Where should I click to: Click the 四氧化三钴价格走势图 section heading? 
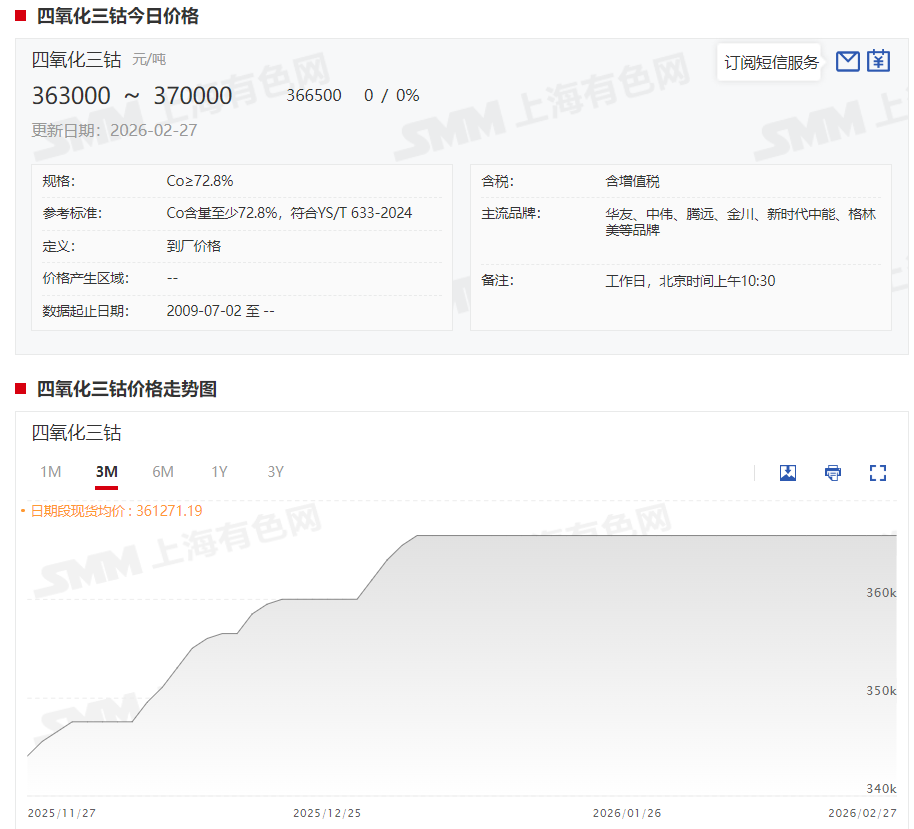[x=126, y=389]
